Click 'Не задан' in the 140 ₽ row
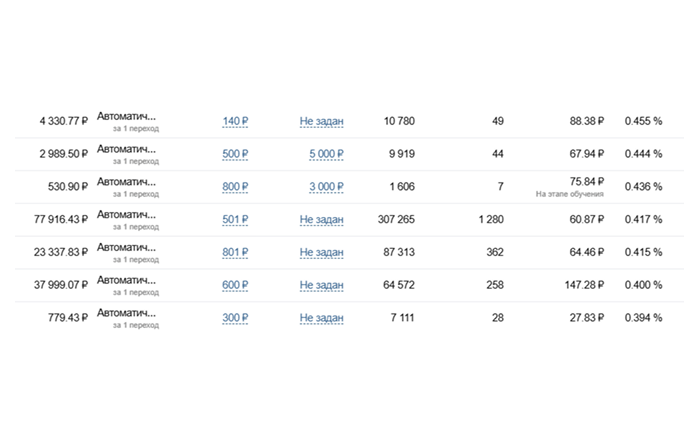Image resolution: width=700 pixels, height=440 pixels. pyautogui.click(x=321, y=121)
